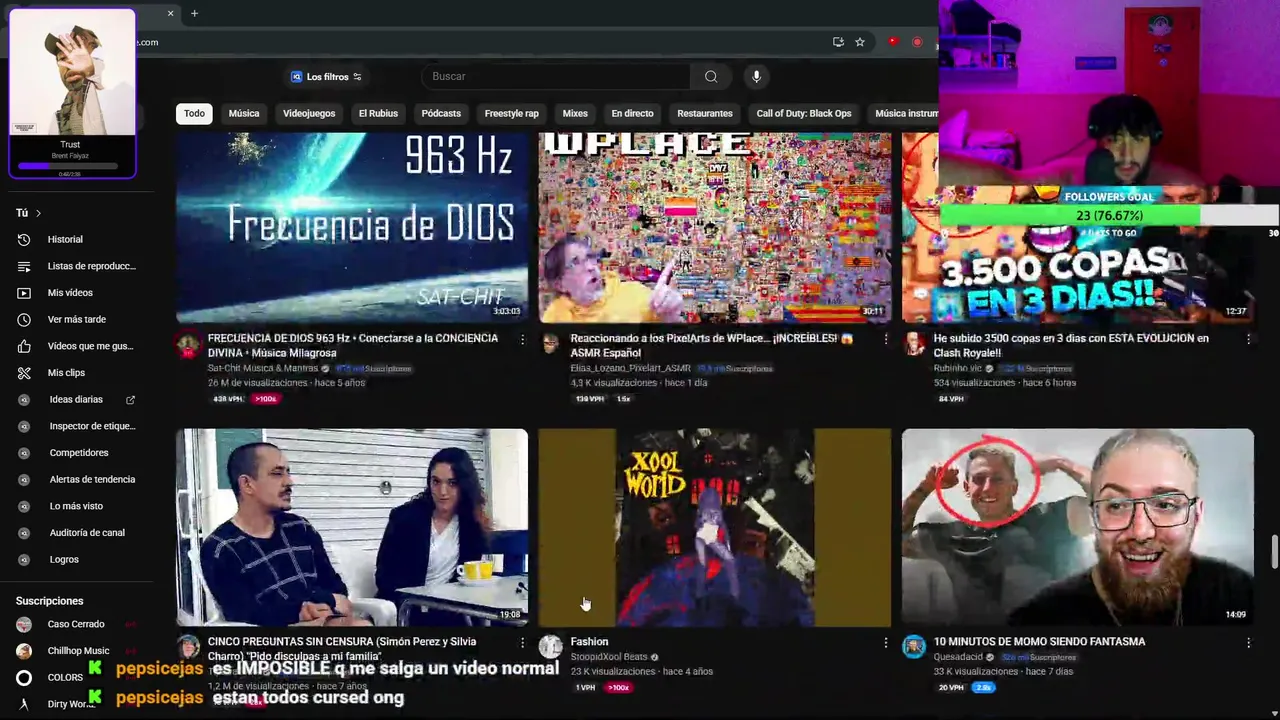The image size is (1280, 720).
Task: Open Alertas de tendencia in sidebar
Action: pos(92,479)
